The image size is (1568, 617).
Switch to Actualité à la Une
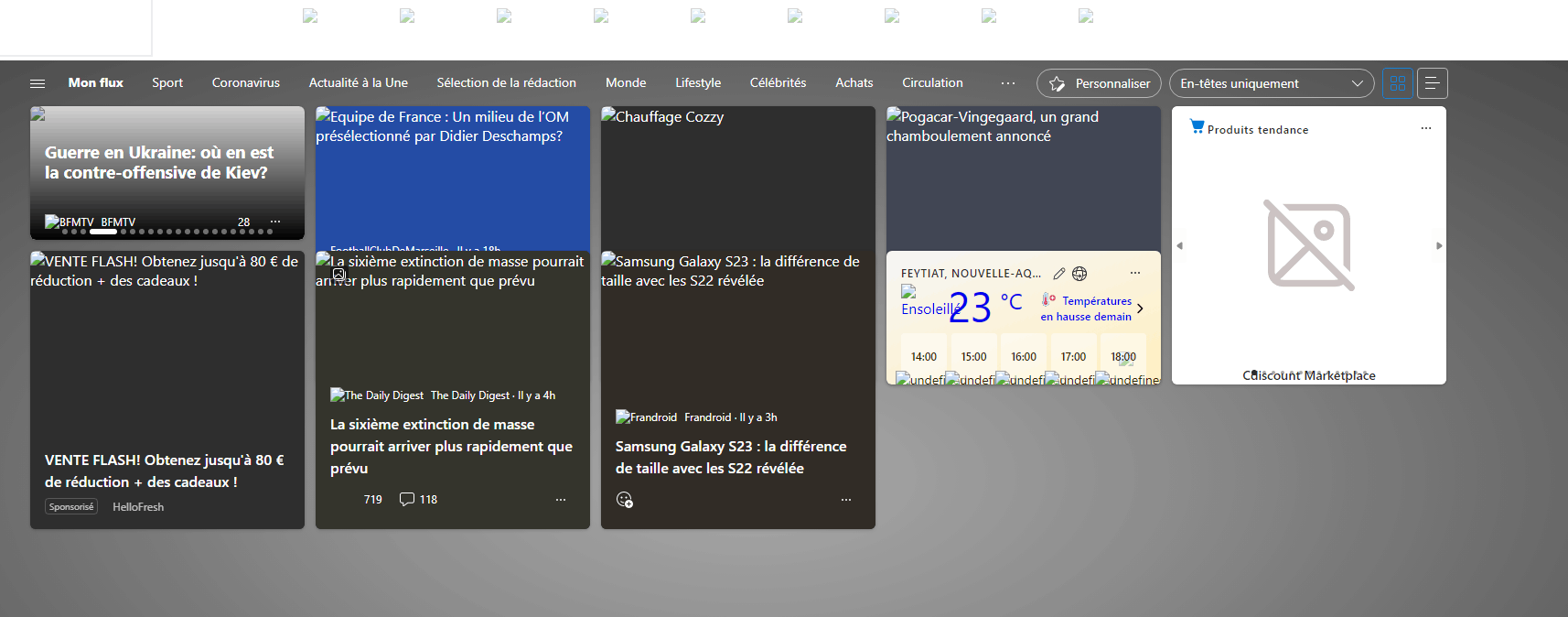pos(359,82)
